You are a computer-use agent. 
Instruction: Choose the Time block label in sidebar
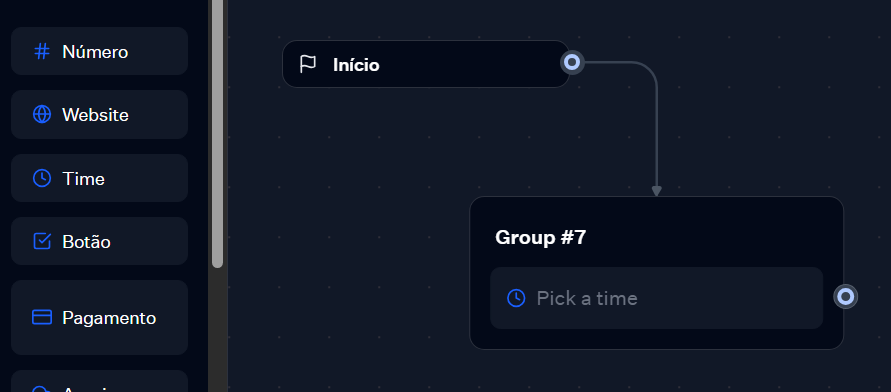[84, 179]
